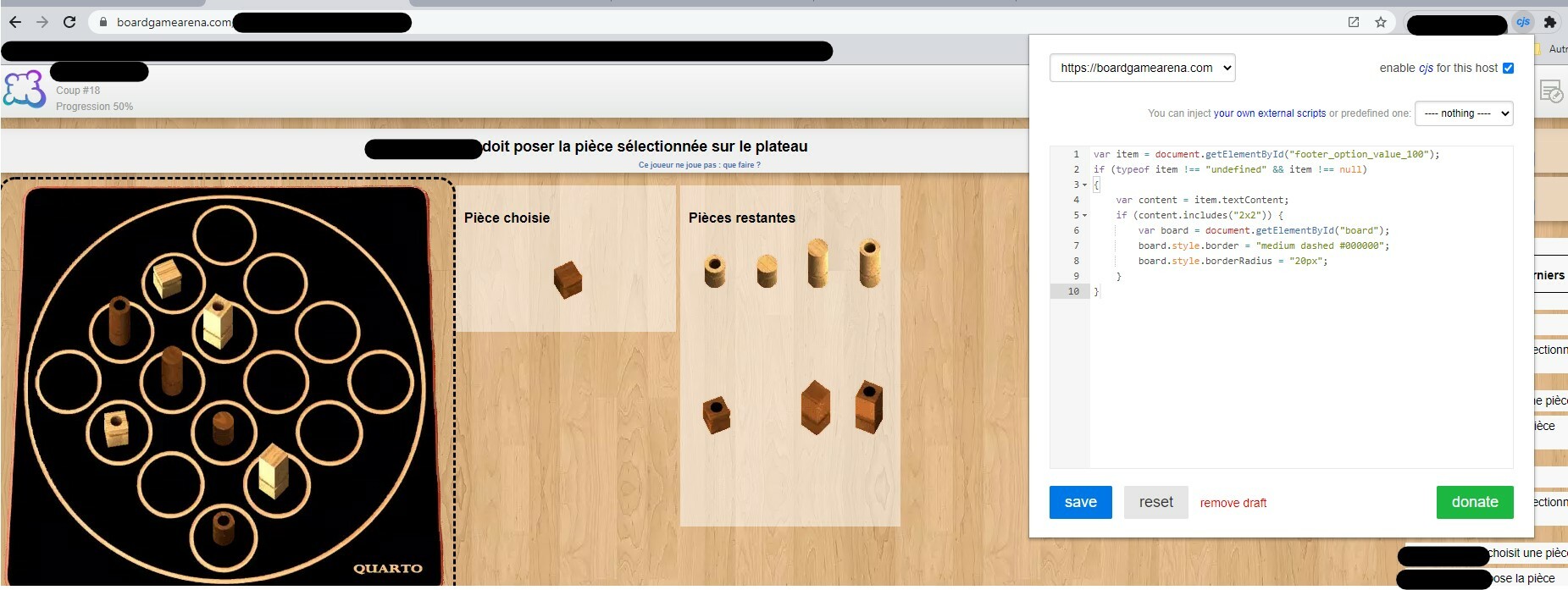
Task: Expand the predefined scripts nothing dropdown
Action: pos(1464,113)
